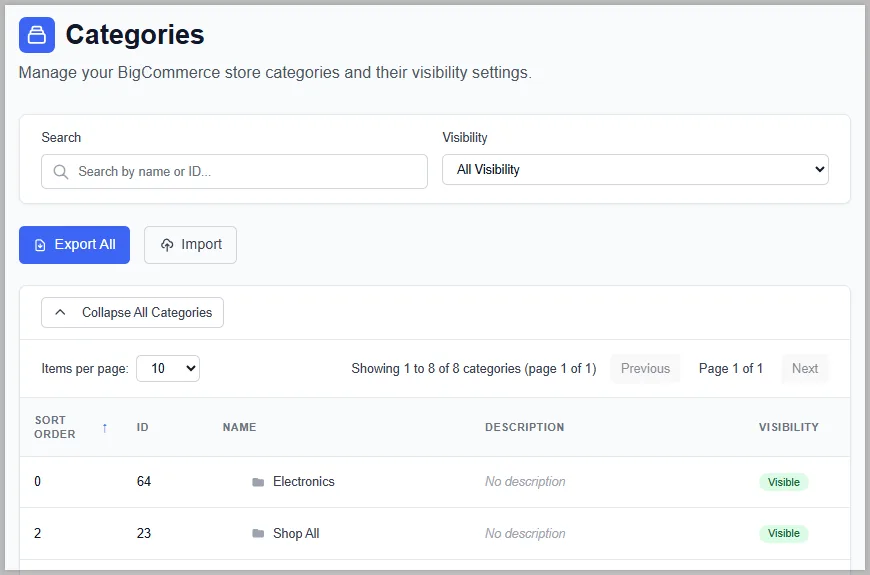Click the blue Categories logo icon

pyautogui.click(x=37, y=35)
